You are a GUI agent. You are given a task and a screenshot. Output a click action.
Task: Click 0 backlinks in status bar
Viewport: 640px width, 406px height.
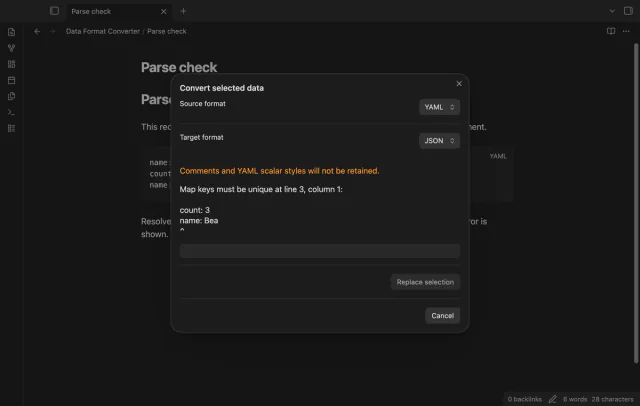[524, 399]
